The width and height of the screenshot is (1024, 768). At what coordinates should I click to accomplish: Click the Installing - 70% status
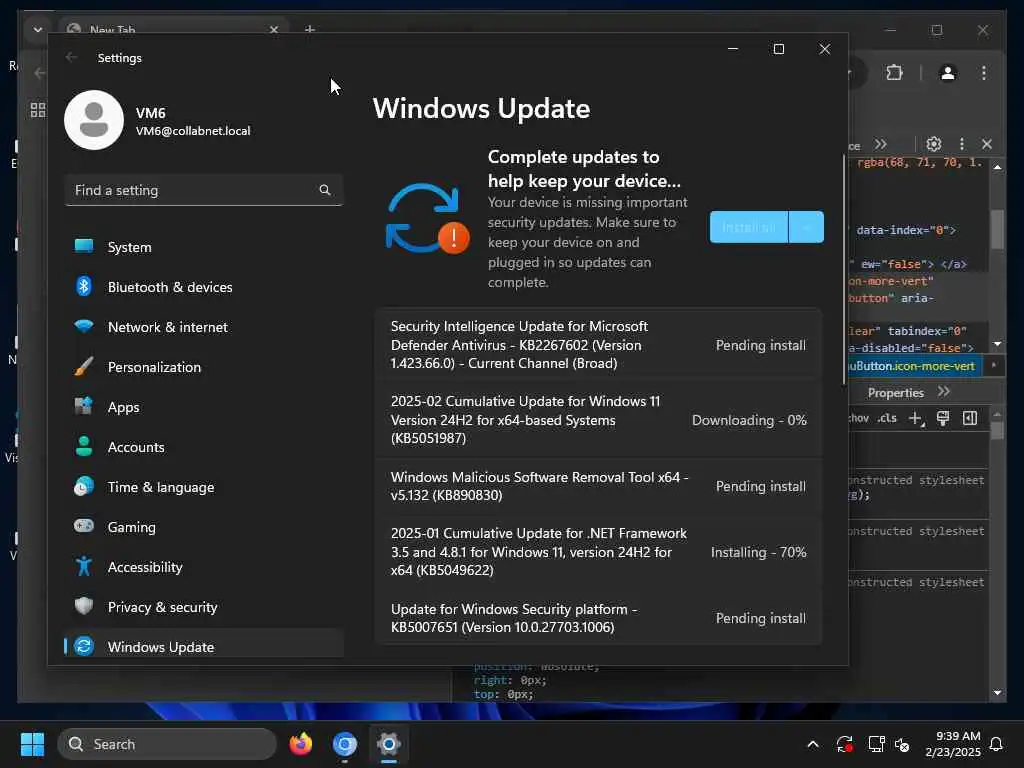[758, 552]
